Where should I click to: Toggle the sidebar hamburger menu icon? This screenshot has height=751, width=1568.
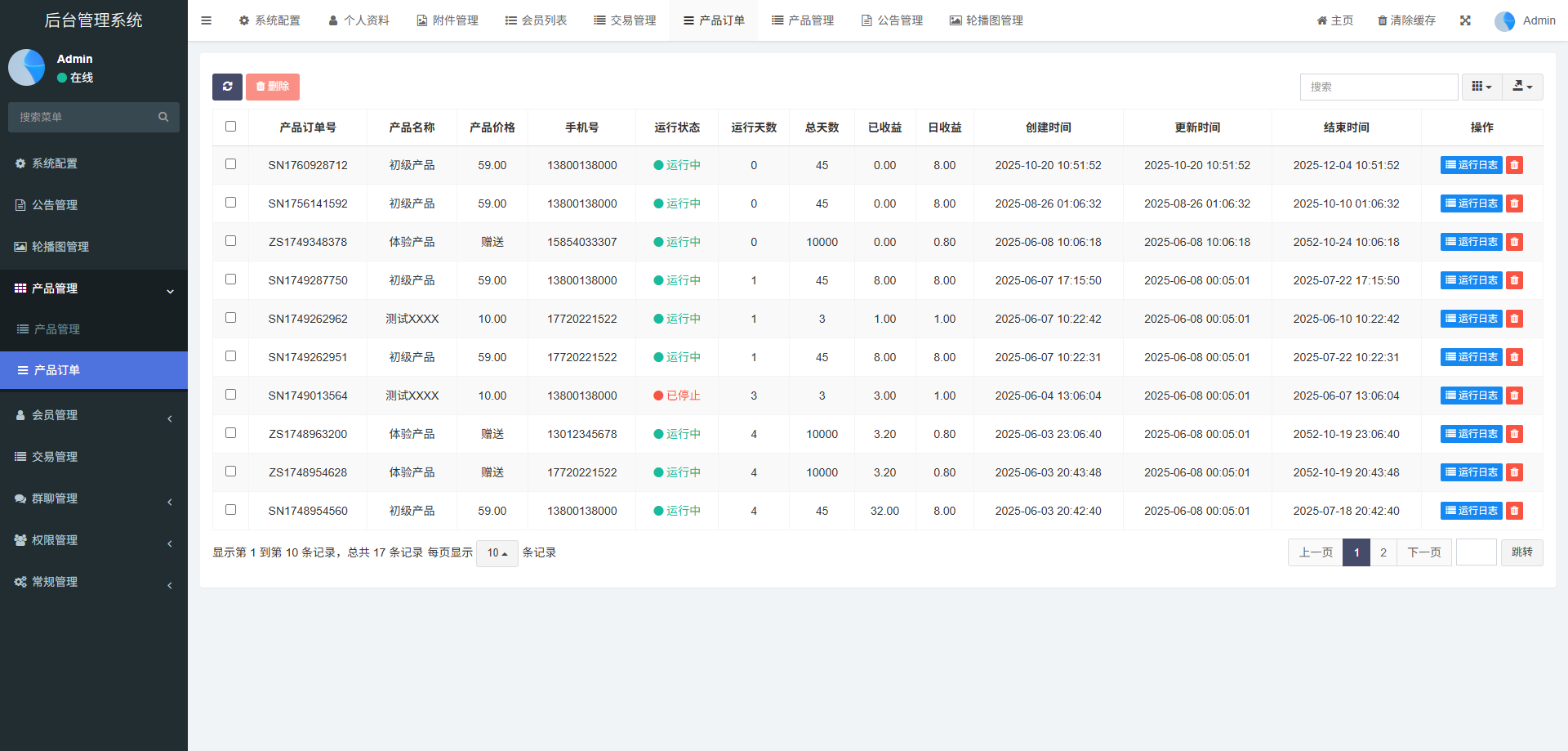pyautogui.click(x=206, y=20)
